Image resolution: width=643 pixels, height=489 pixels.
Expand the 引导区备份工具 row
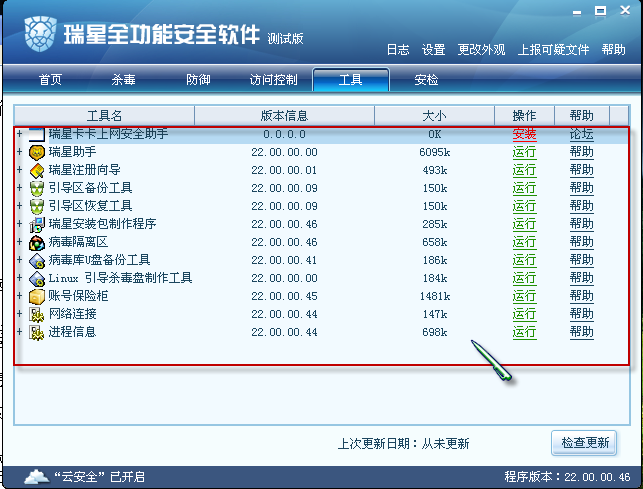[x=19, y=187]
